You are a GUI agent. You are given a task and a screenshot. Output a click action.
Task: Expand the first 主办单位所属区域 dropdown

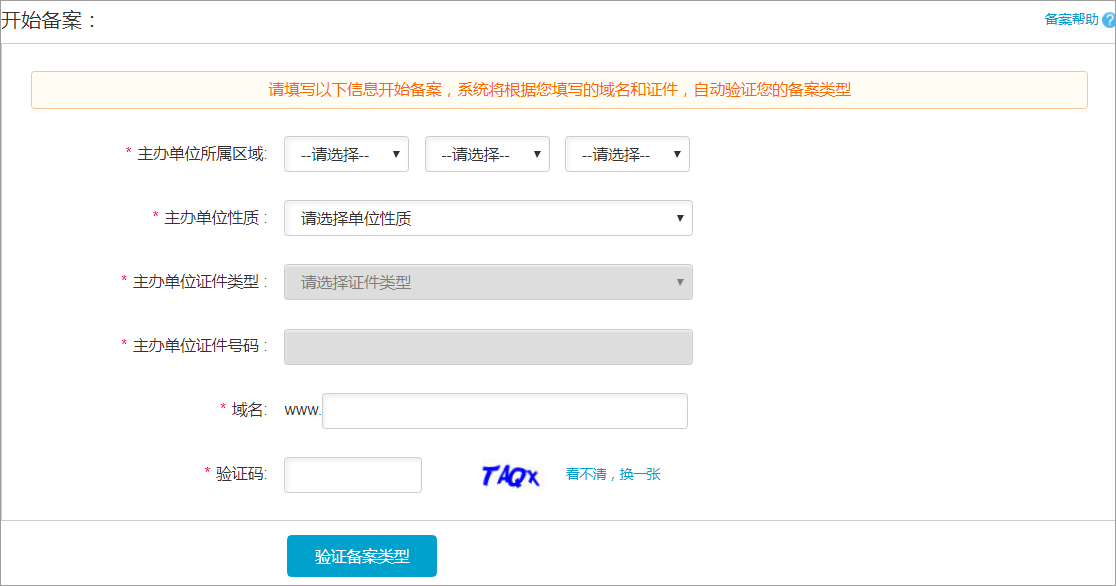tap(346, 155)
